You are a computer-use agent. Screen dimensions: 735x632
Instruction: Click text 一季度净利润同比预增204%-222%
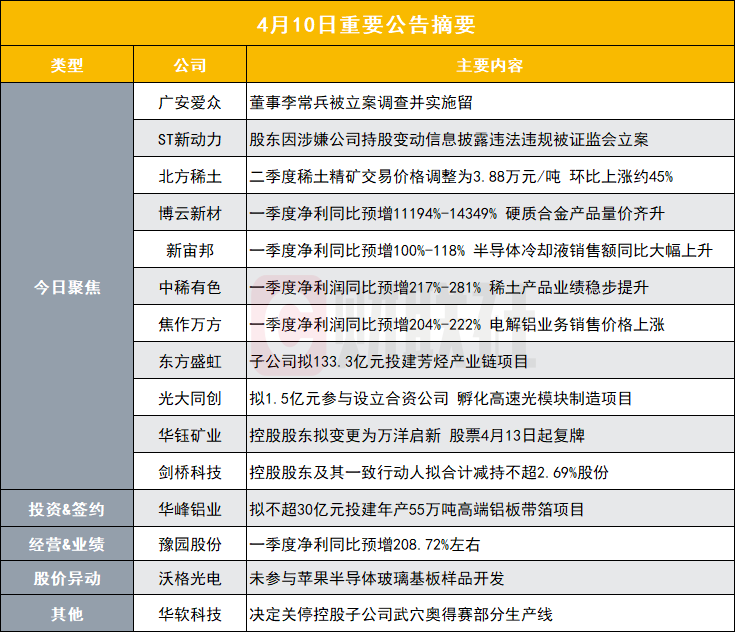point(365,324)
